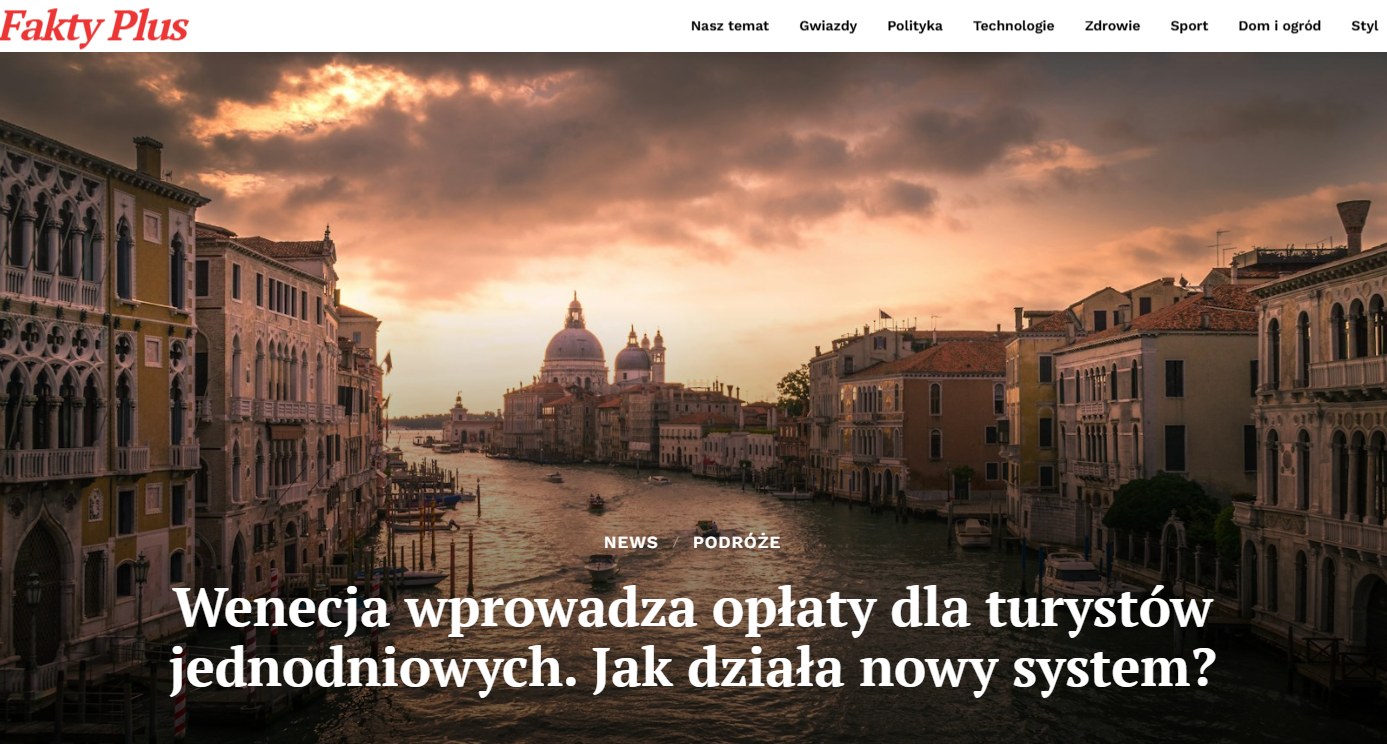Open the Dom i ogród section
Viewport: 1387px width, 744px height.
click(1279, 26)
